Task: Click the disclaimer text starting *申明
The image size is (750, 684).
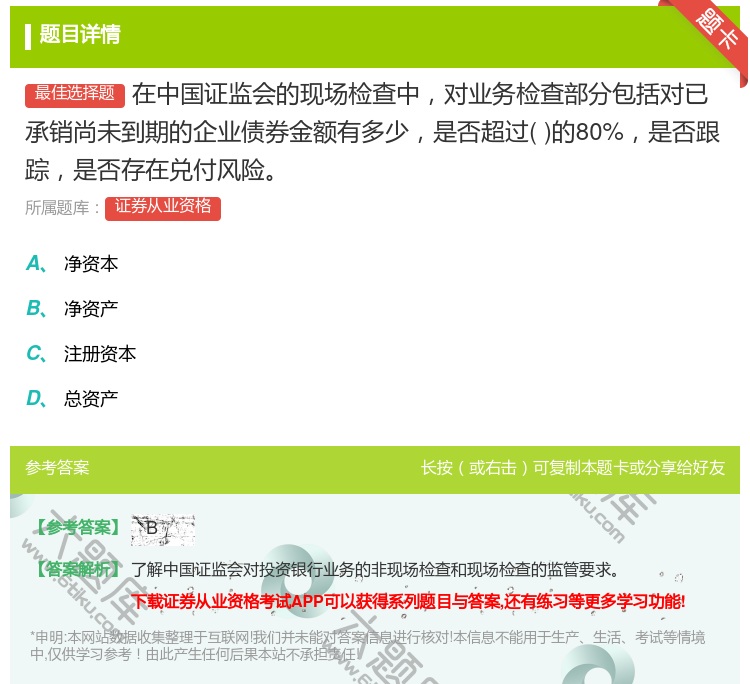Action: (x=367, y=645)
